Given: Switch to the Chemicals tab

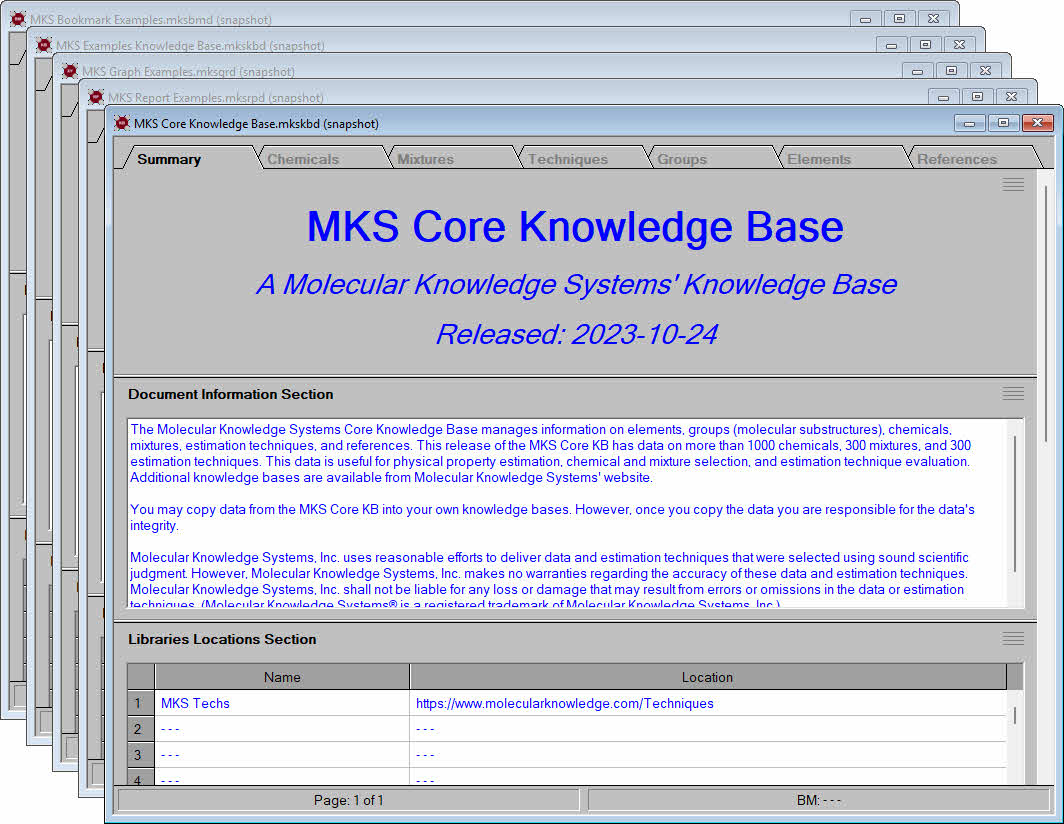Looking at the screenshot, I should [x=303, y=159].
